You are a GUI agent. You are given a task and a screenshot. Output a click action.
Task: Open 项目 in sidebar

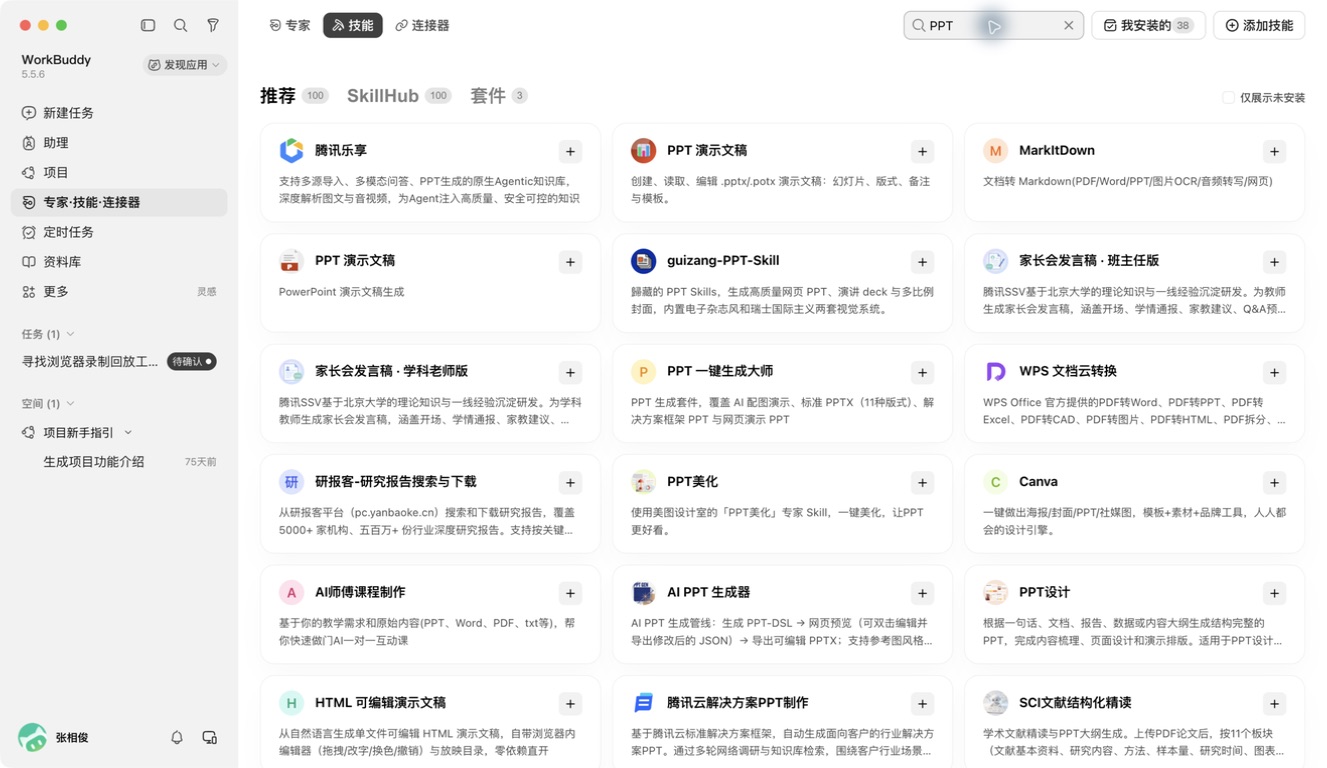119,172
